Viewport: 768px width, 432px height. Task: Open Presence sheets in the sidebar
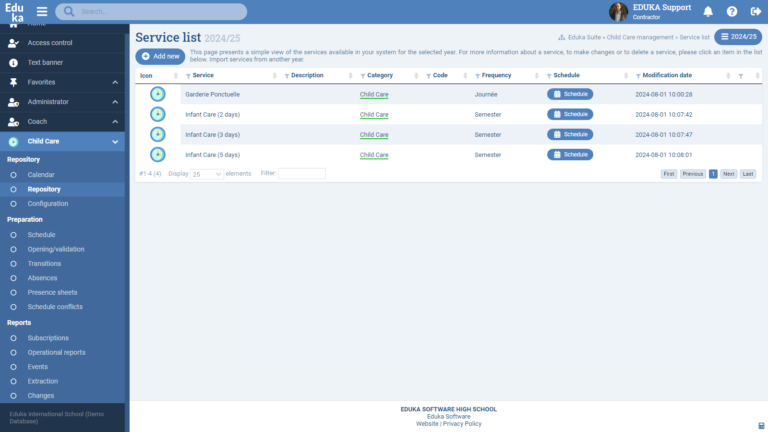(52, 292)
